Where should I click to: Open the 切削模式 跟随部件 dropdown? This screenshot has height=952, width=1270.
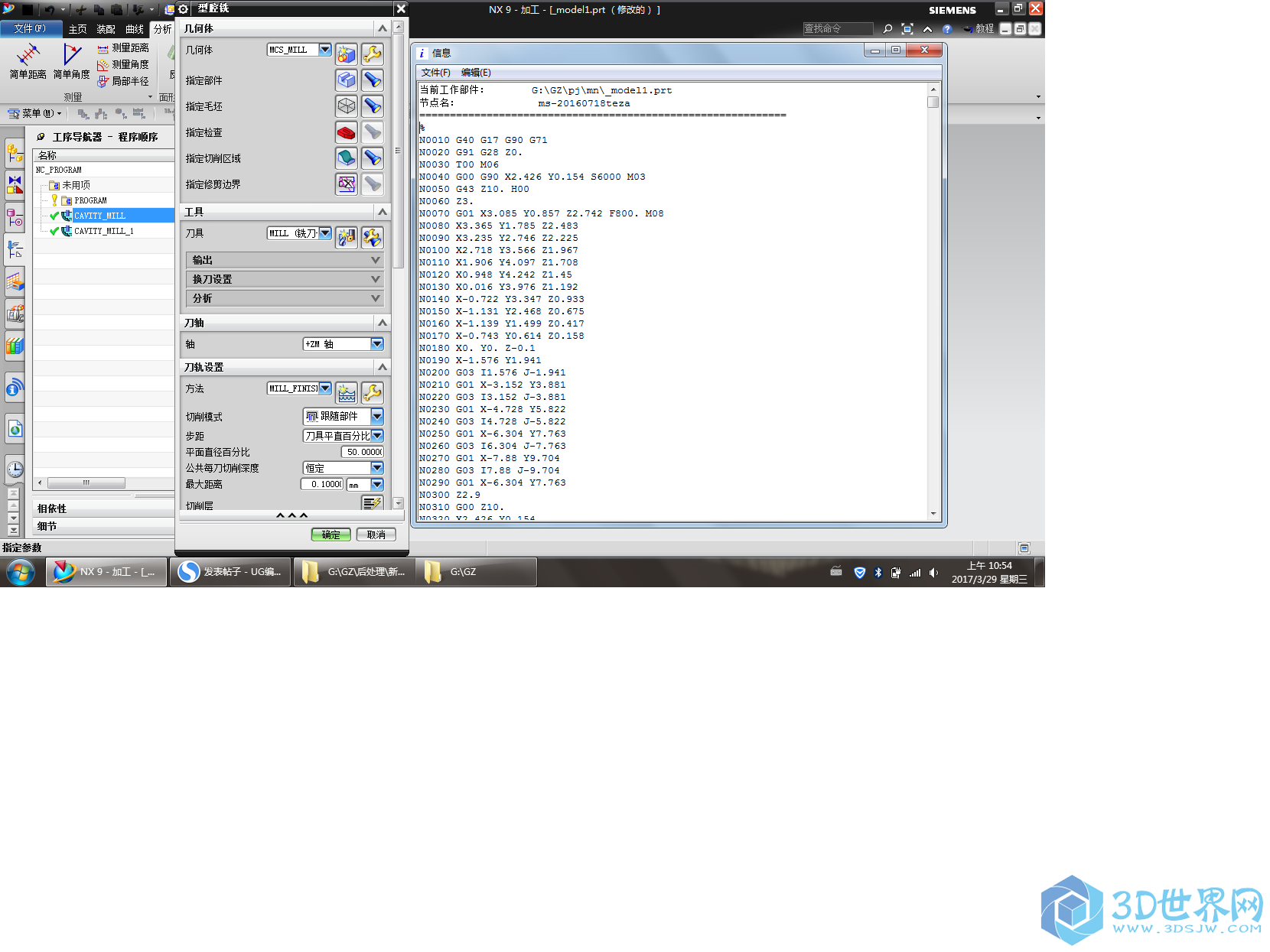[x=377, y=416]
